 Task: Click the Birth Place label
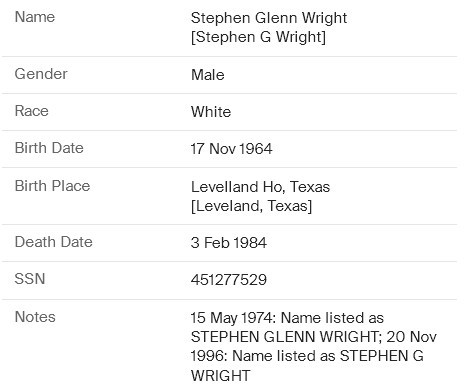pyautogui.click(x=53, y=186)
